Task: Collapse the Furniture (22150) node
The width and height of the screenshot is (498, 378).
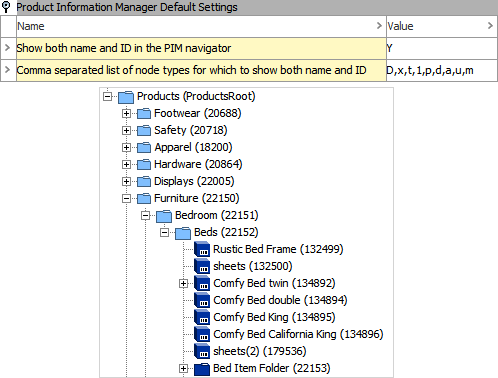Action: click(126, 199)
